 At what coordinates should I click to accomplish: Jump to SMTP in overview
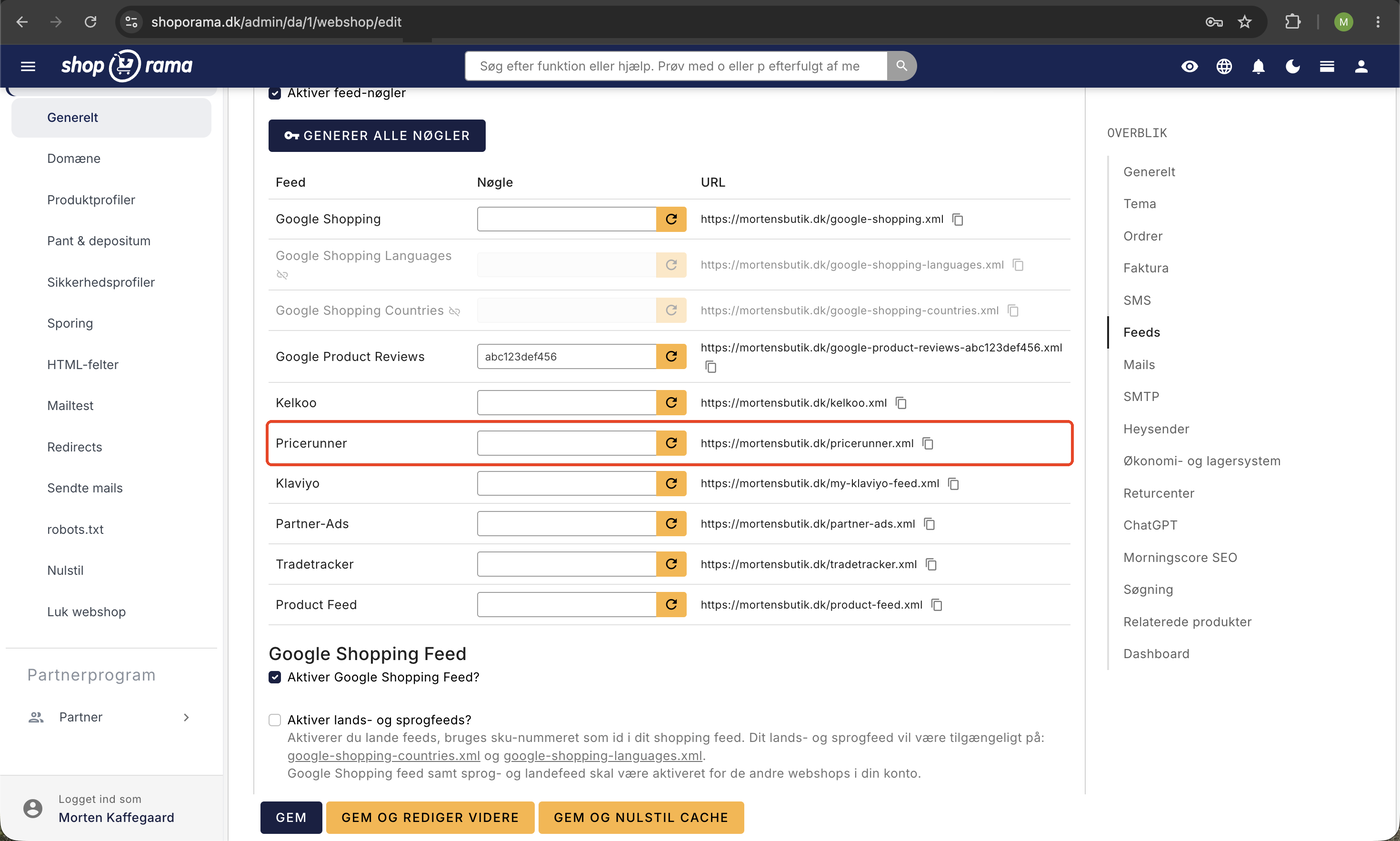[x=1141, y=397]
